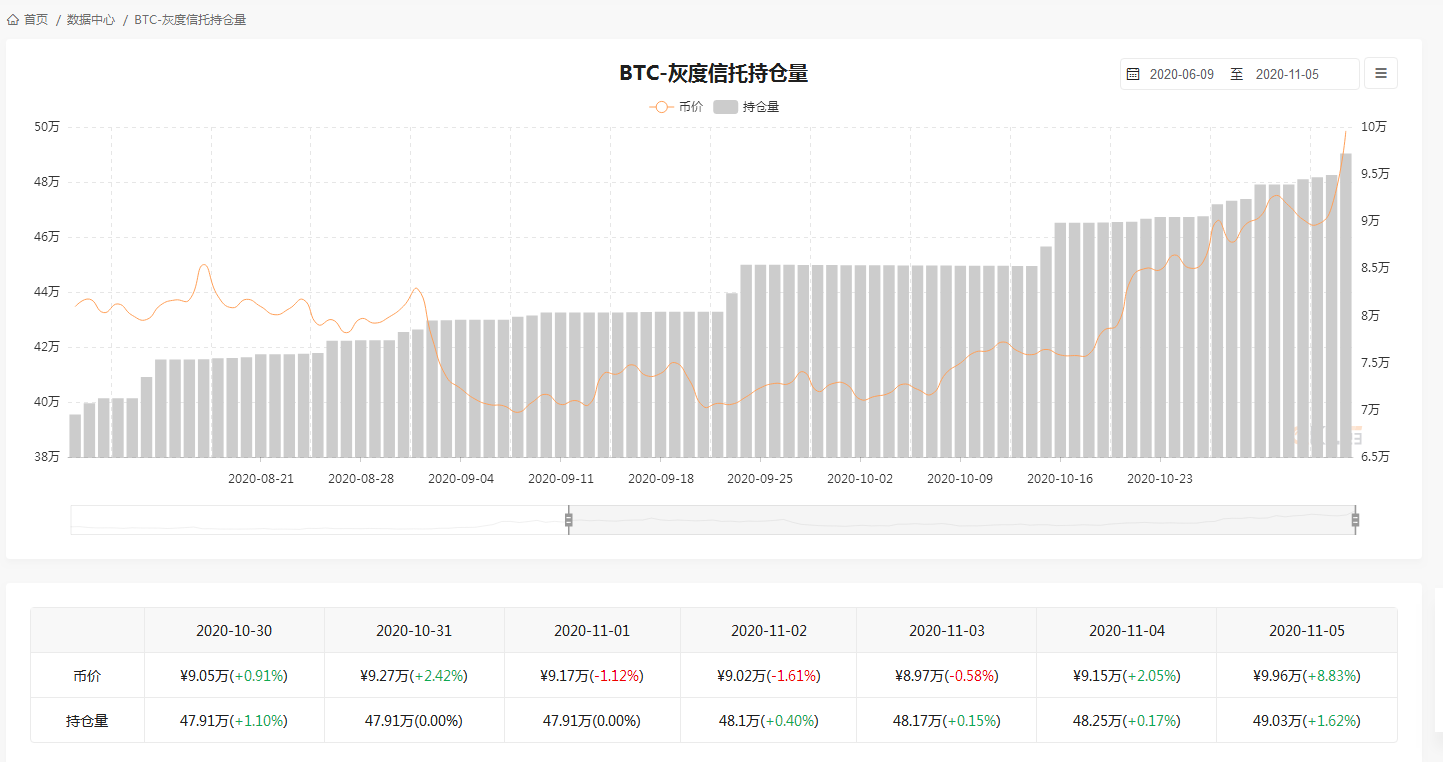Toggle the 币价 legend series
1443x762 pixels.
[x=676, y=107]
